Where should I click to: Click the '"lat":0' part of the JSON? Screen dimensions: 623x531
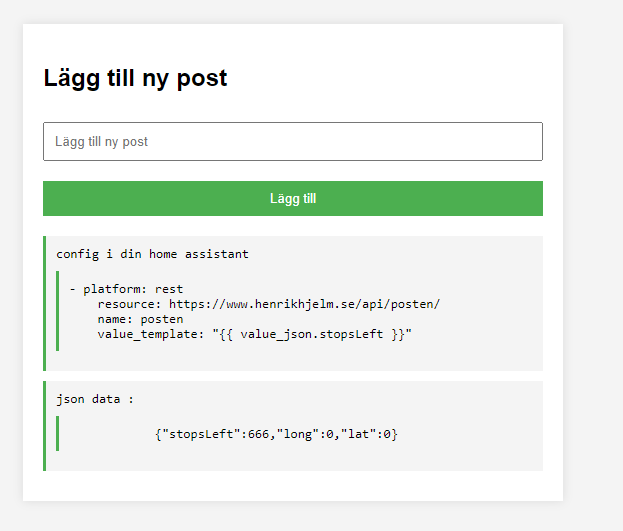[366, 434]
